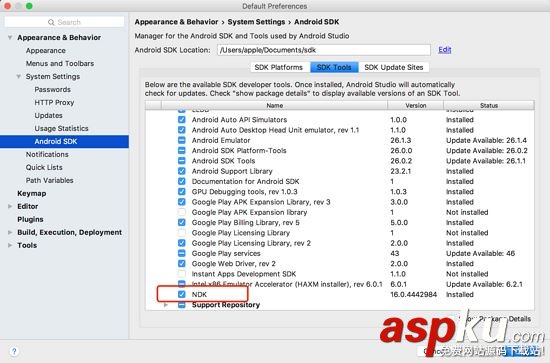This screenshot has height=363, width=550.
Task: Toggle GPU Debugging tools checkbox
Action: [181, 192]
